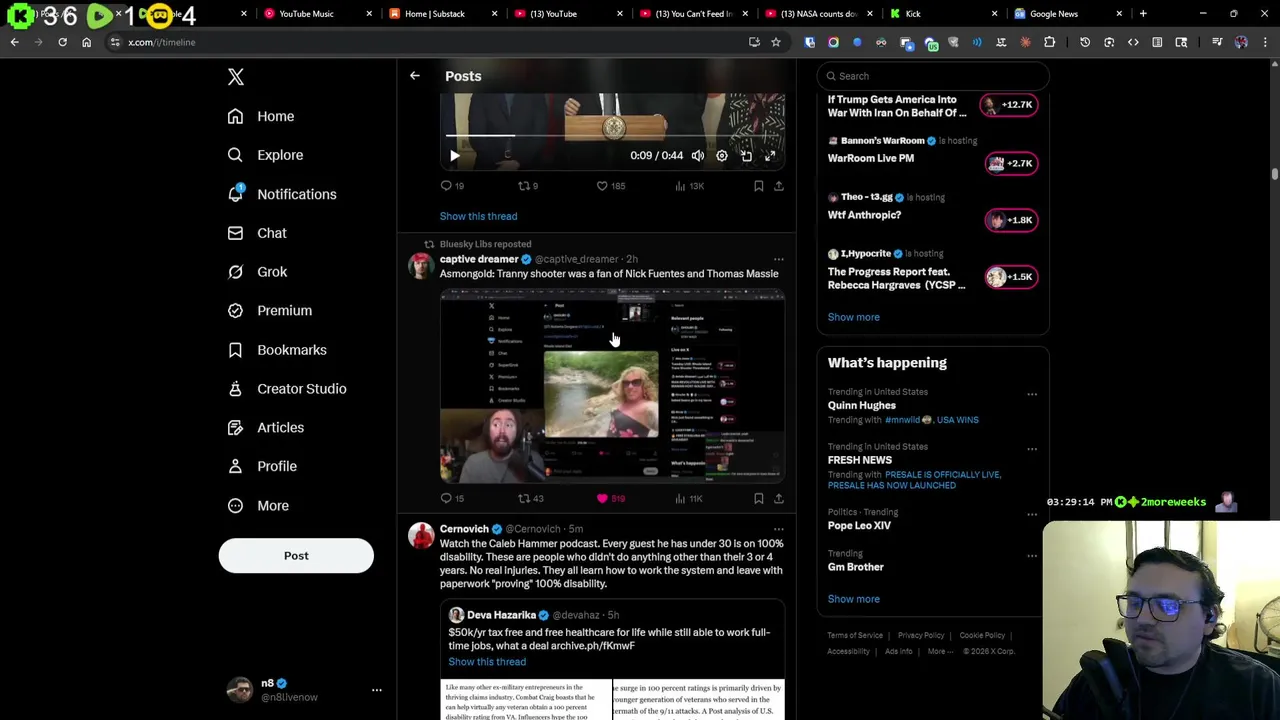Viewport: 1280px width, 720px height.
Task: Click the Post button
Action: pos(296,556)
